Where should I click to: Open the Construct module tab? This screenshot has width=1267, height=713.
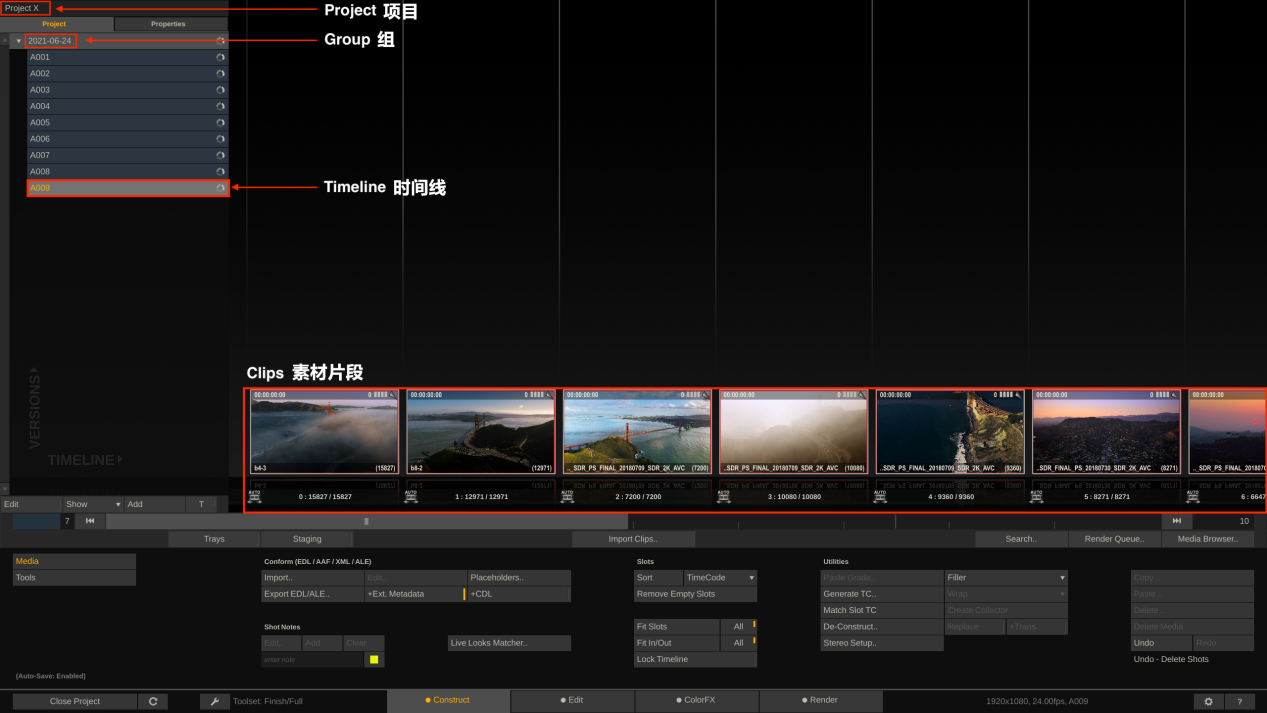tap(448, 700)
